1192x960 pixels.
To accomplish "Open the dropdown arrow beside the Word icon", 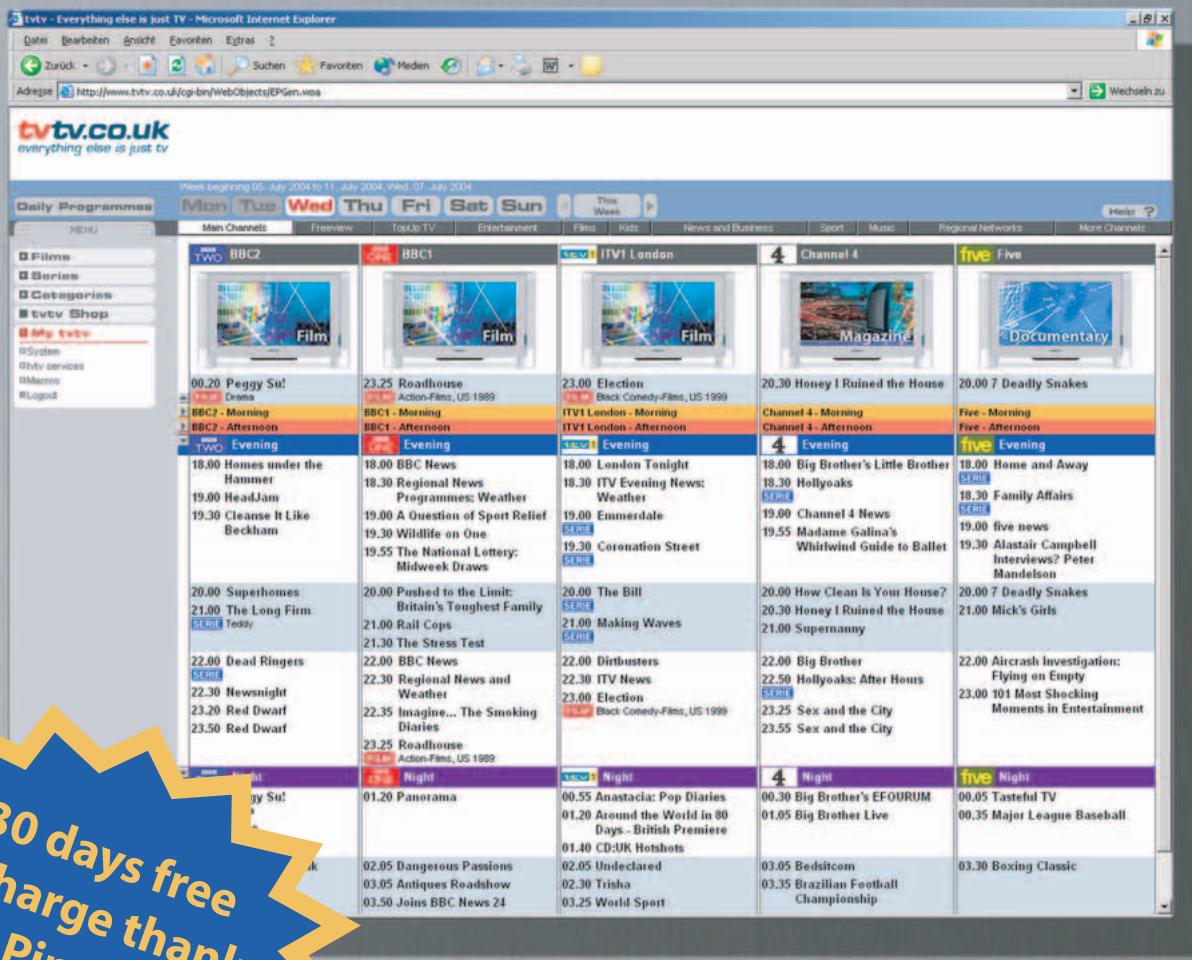I will click(x=570, y=66).
